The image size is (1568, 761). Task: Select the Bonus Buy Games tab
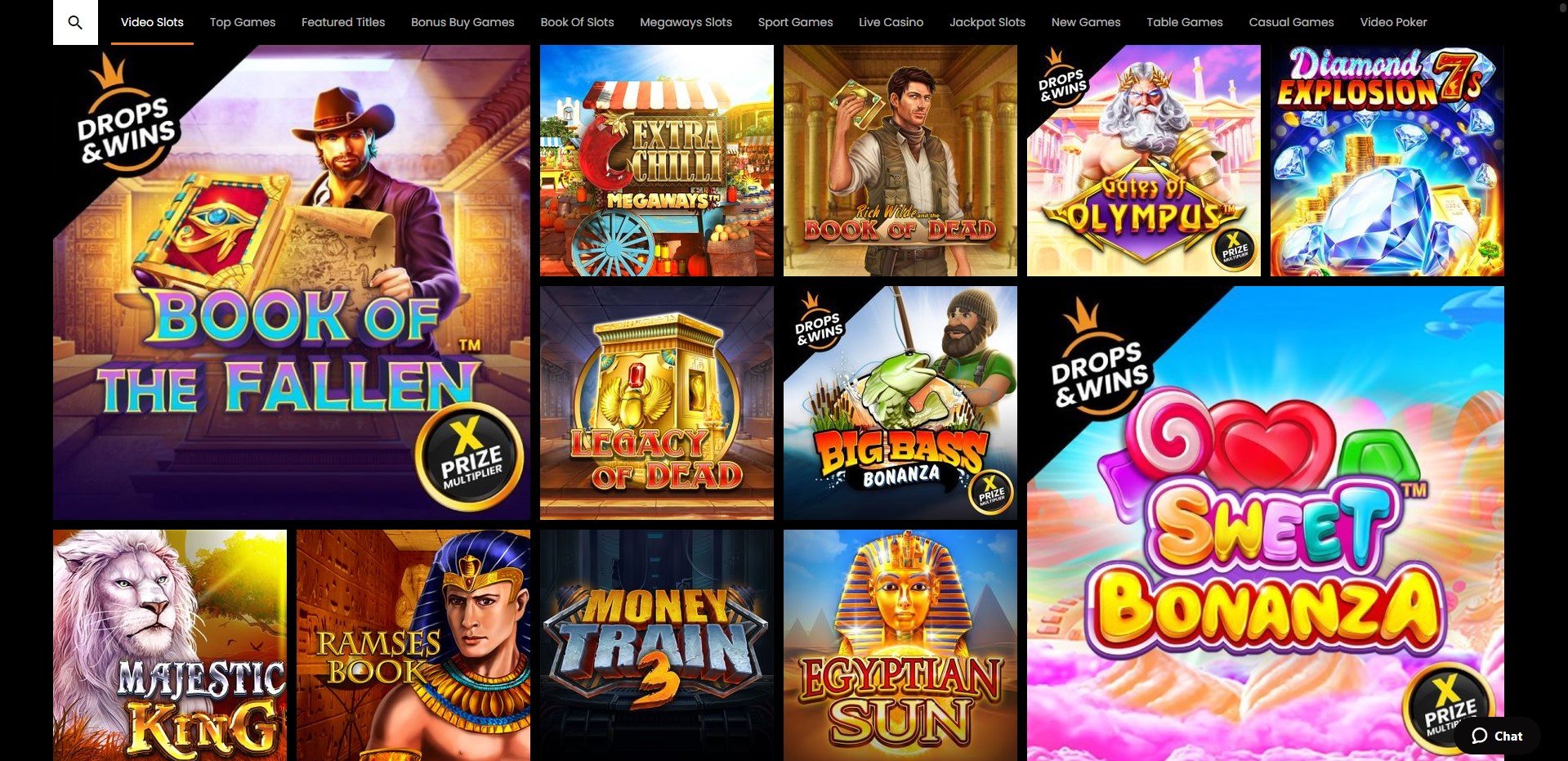[462, 22]
